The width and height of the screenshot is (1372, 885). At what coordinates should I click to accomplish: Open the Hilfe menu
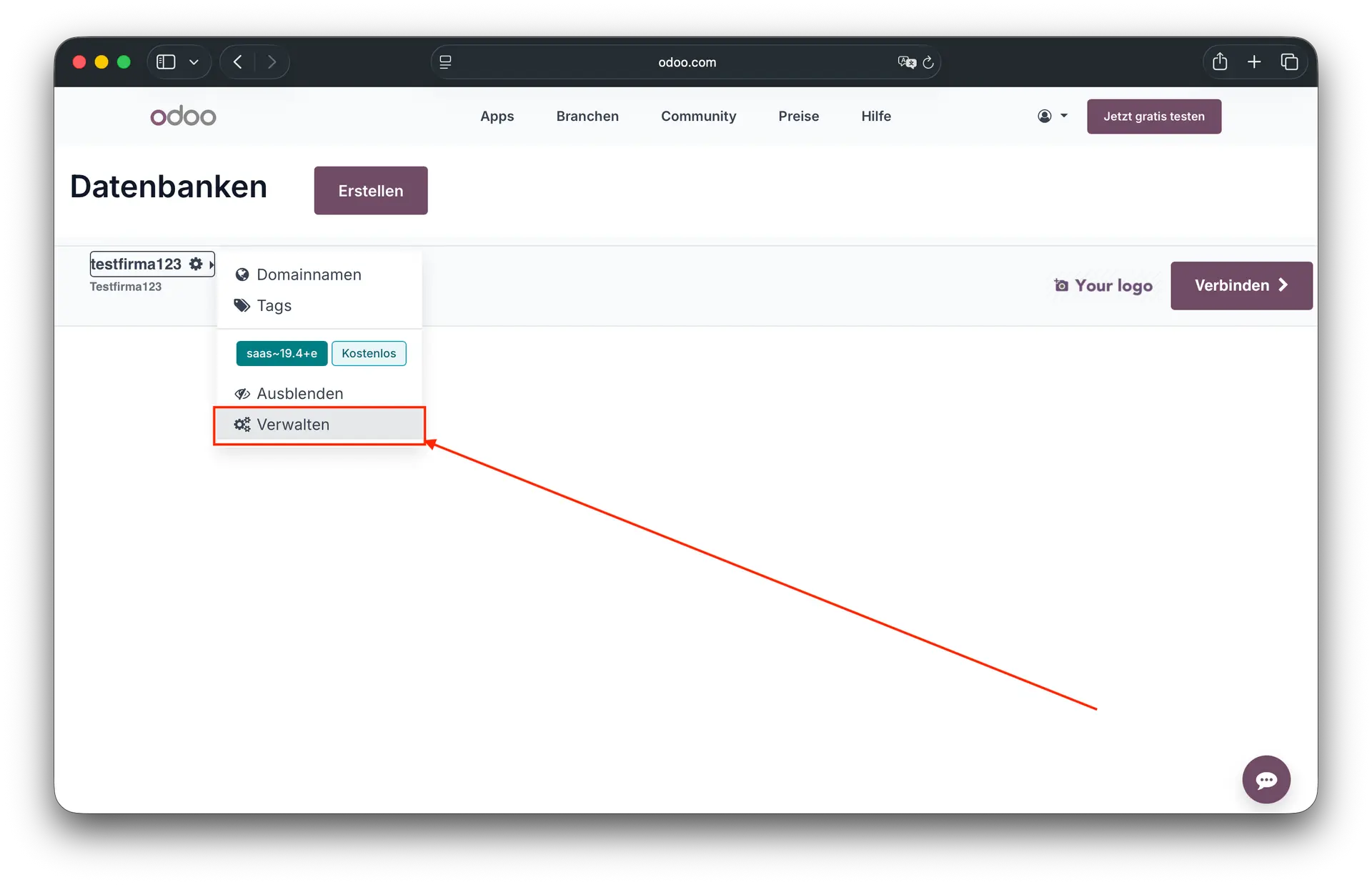(x=875, y=116)
